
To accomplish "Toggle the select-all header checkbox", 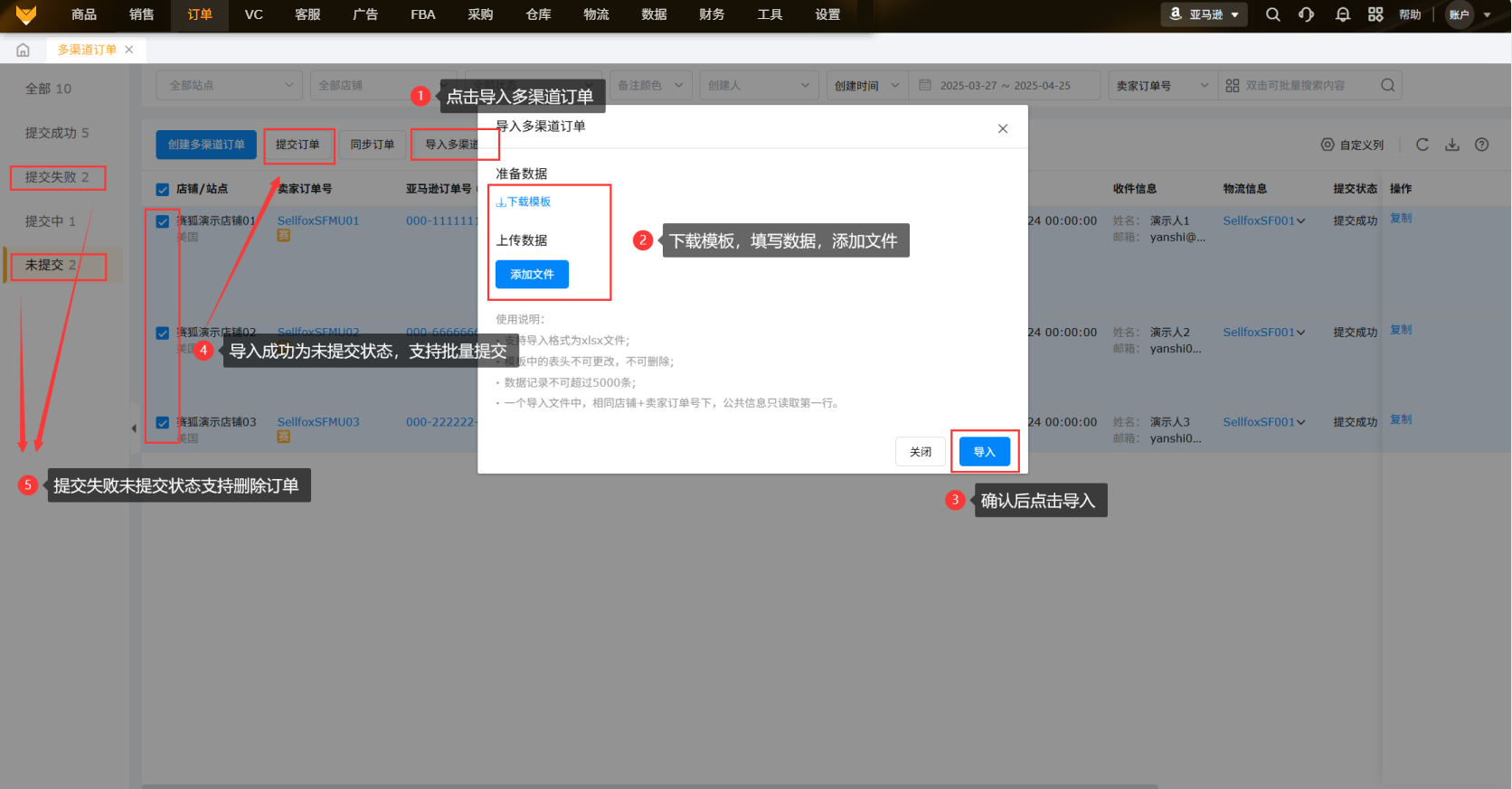I will click(163, 190).
